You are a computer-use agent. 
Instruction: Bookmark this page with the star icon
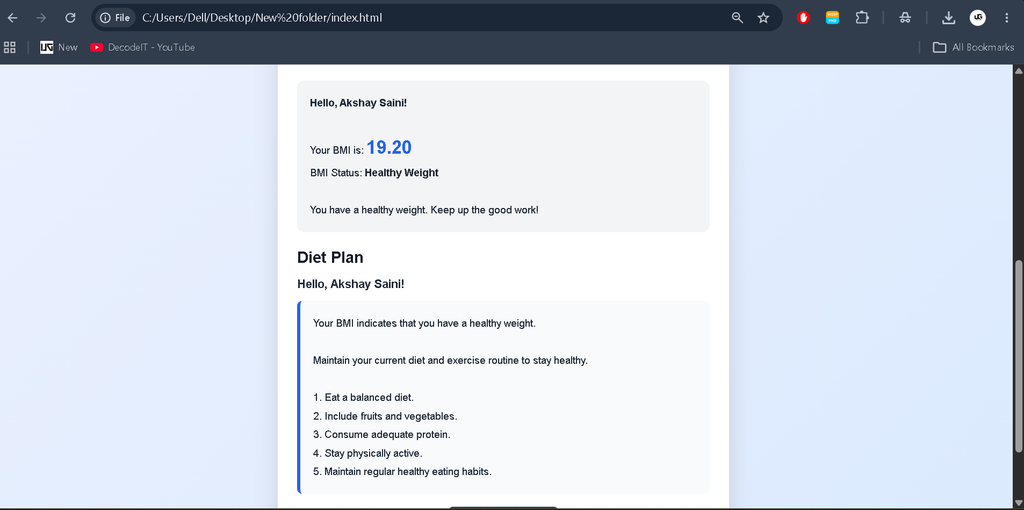(763, 18)
